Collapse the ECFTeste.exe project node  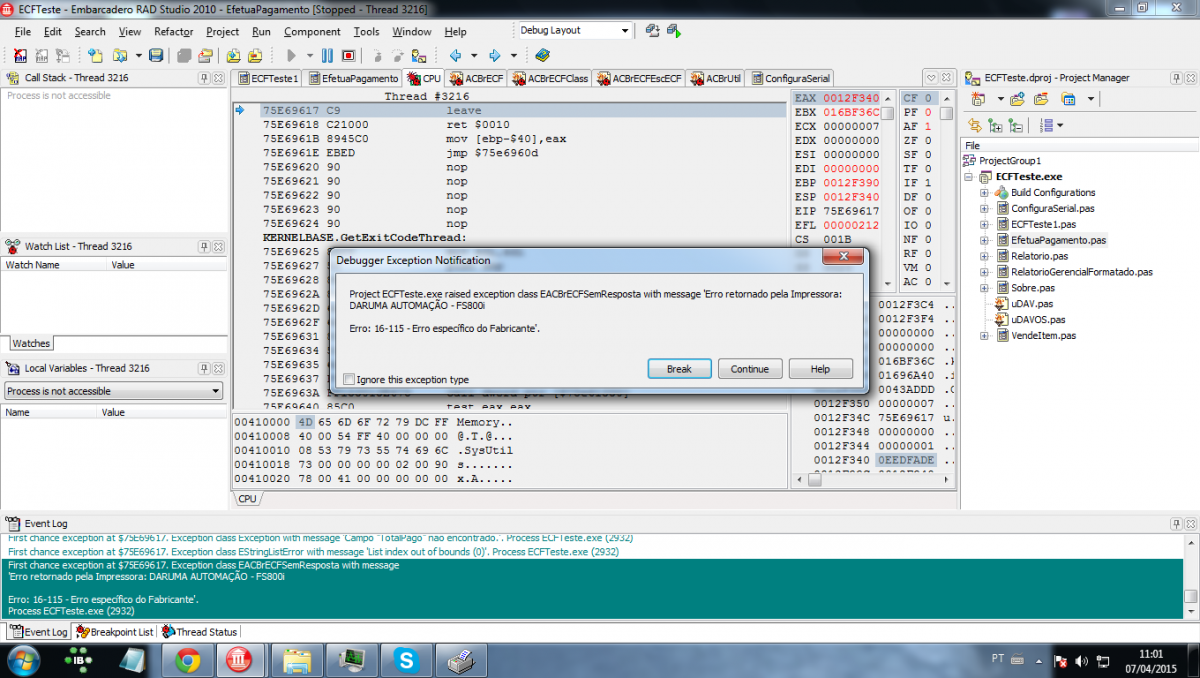[x=968, y=176]
